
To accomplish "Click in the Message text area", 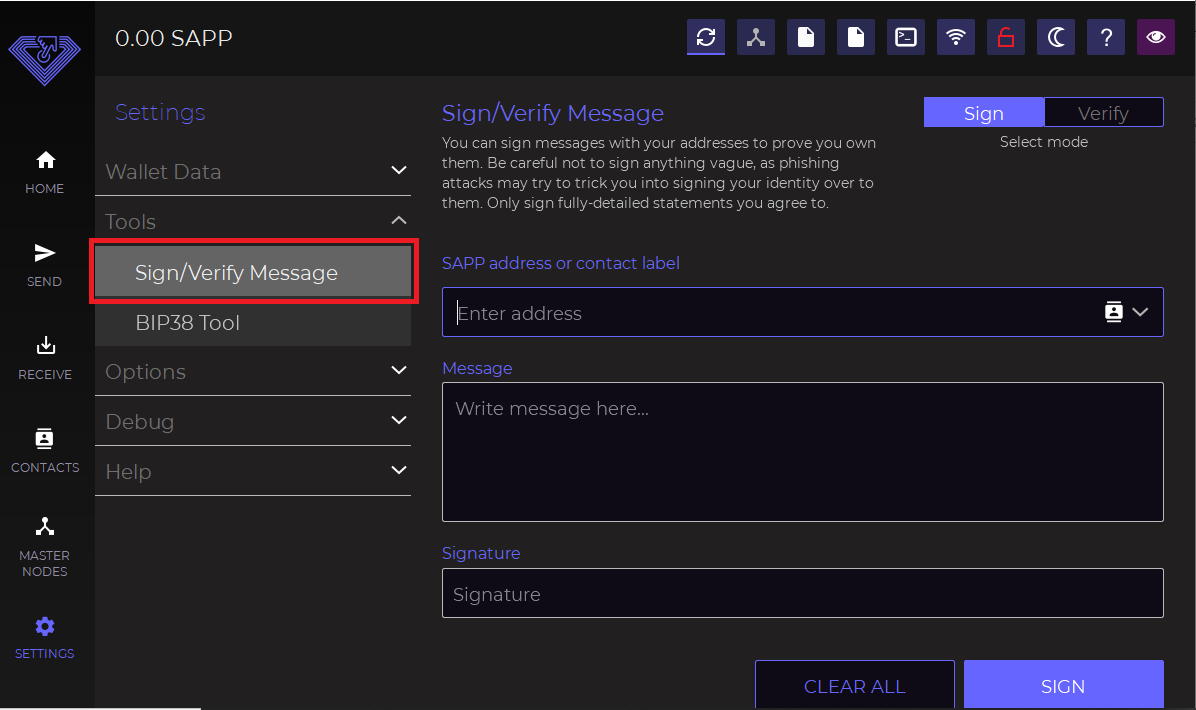I will click(802, 452).
